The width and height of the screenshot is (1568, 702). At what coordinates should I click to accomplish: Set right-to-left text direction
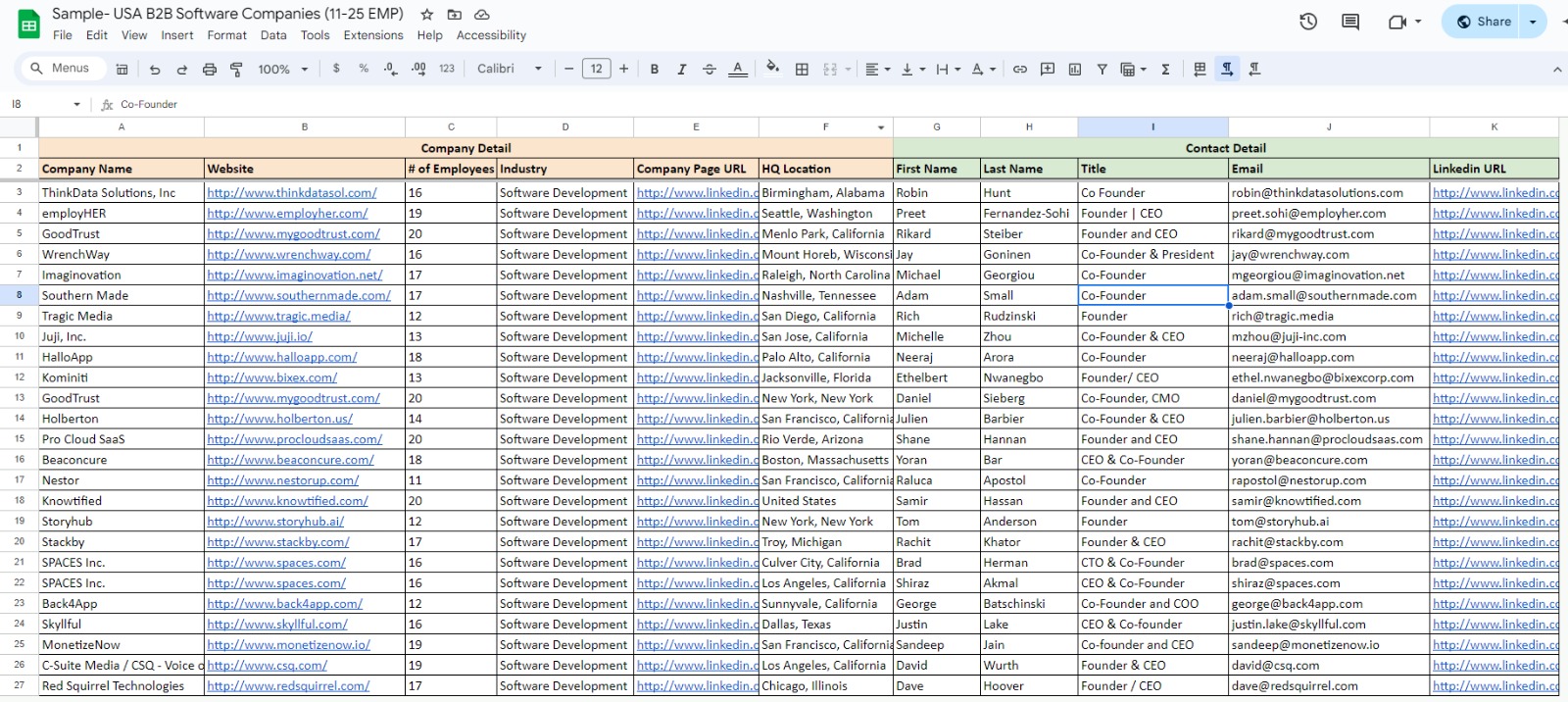click(x=1254, y=69)
